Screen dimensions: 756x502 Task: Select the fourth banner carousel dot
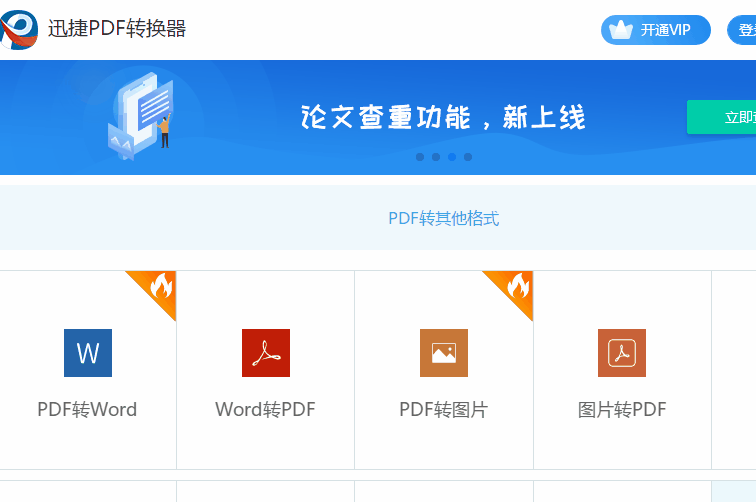(468, 157)
